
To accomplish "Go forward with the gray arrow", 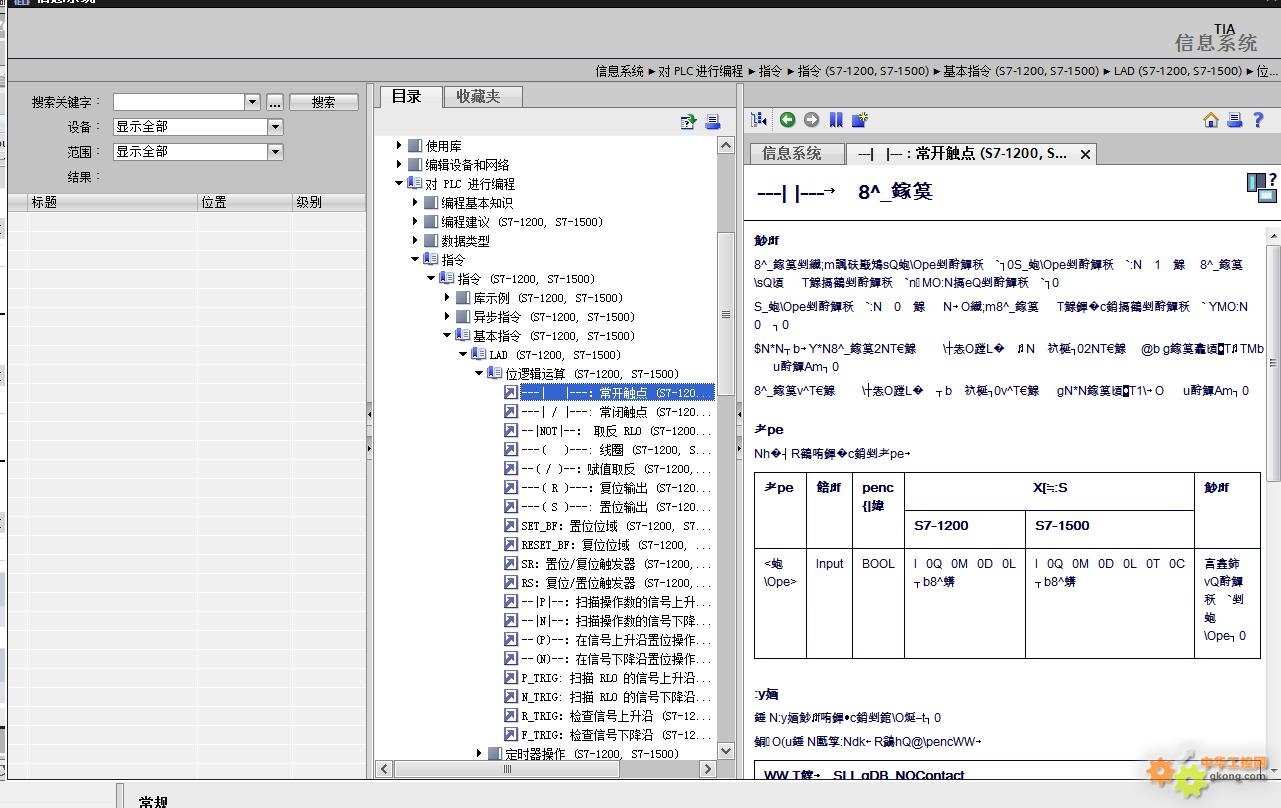I will 812,120.
